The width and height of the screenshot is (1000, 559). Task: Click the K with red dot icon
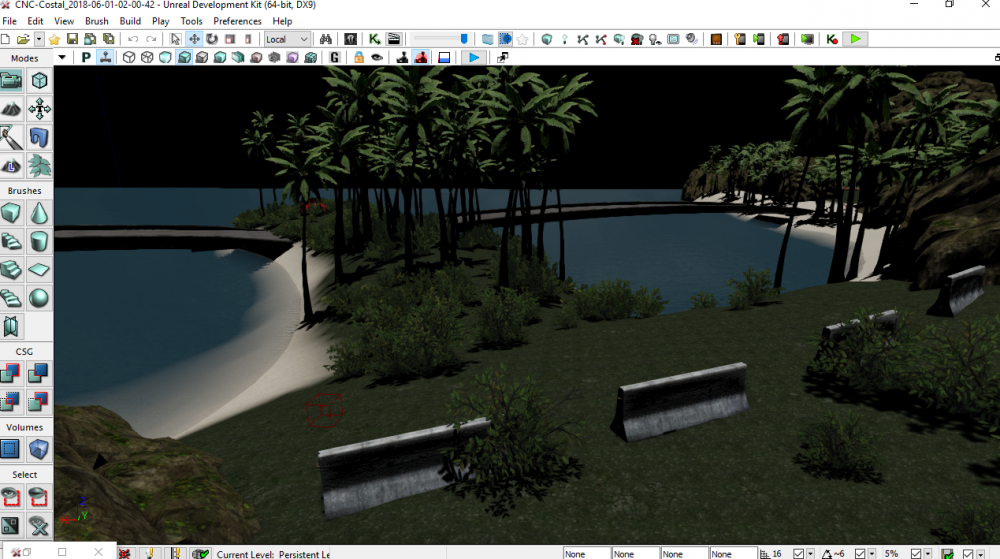(832, 40)
